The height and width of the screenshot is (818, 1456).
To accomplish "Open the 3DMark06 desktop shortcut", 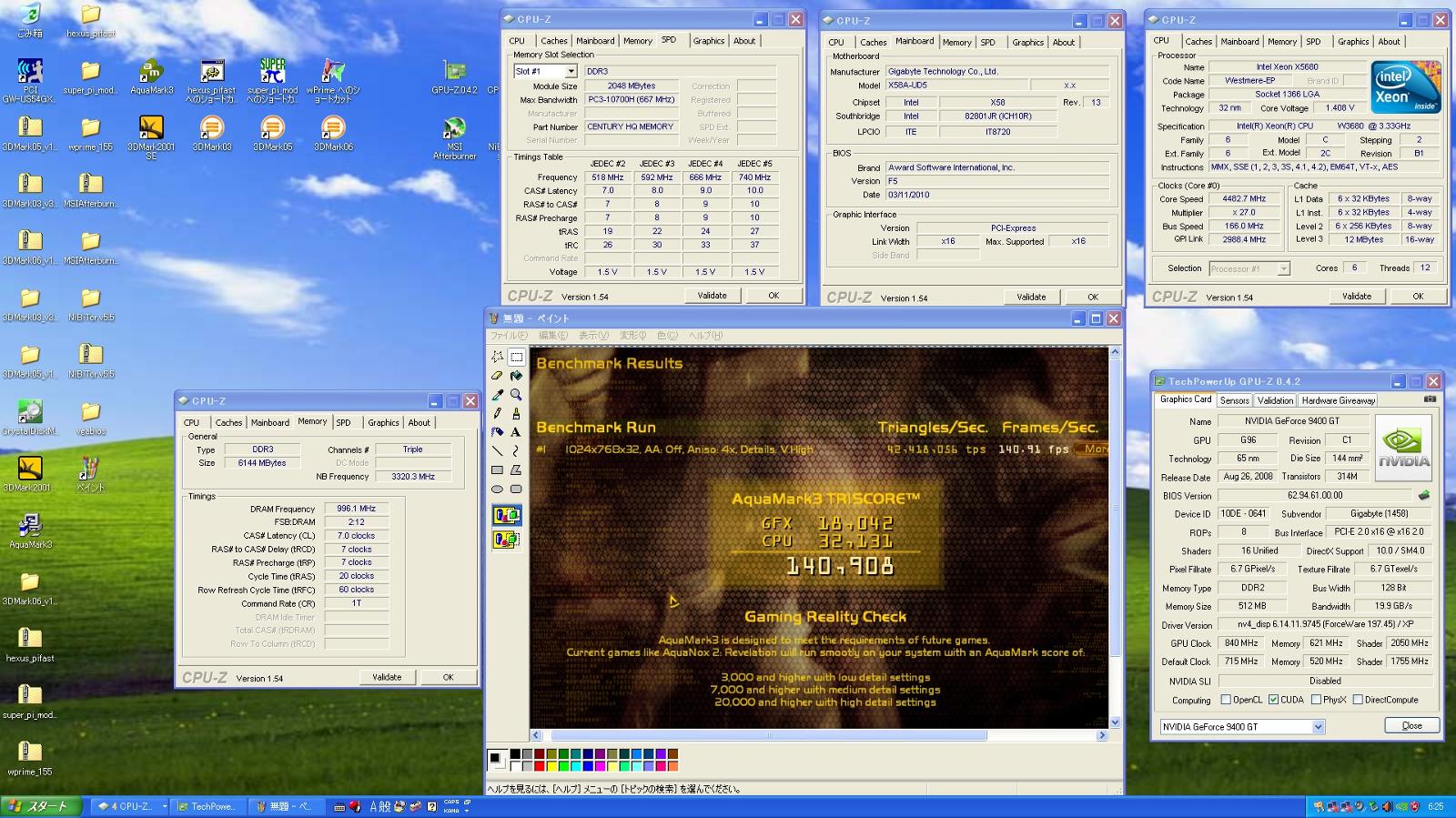I will pos(333,134).
